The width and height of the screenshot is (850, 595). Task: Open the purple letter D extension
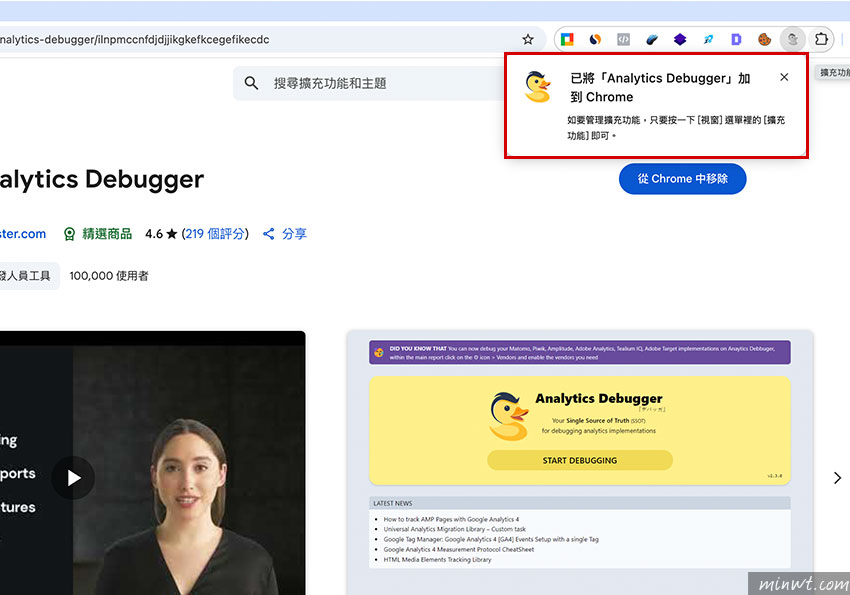(736, 40)
